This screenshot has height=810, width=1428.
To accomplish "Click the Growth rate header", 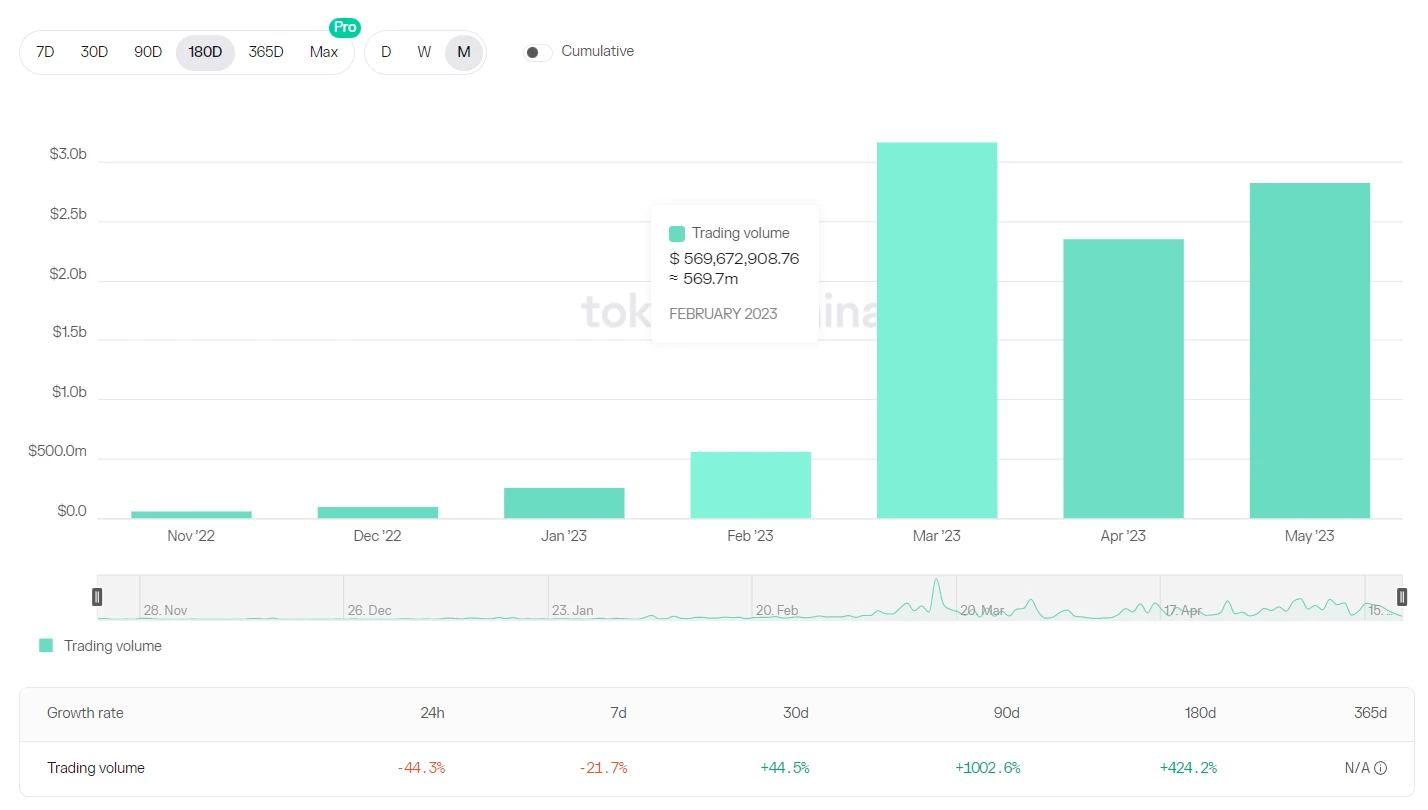I will click(85, 713).
